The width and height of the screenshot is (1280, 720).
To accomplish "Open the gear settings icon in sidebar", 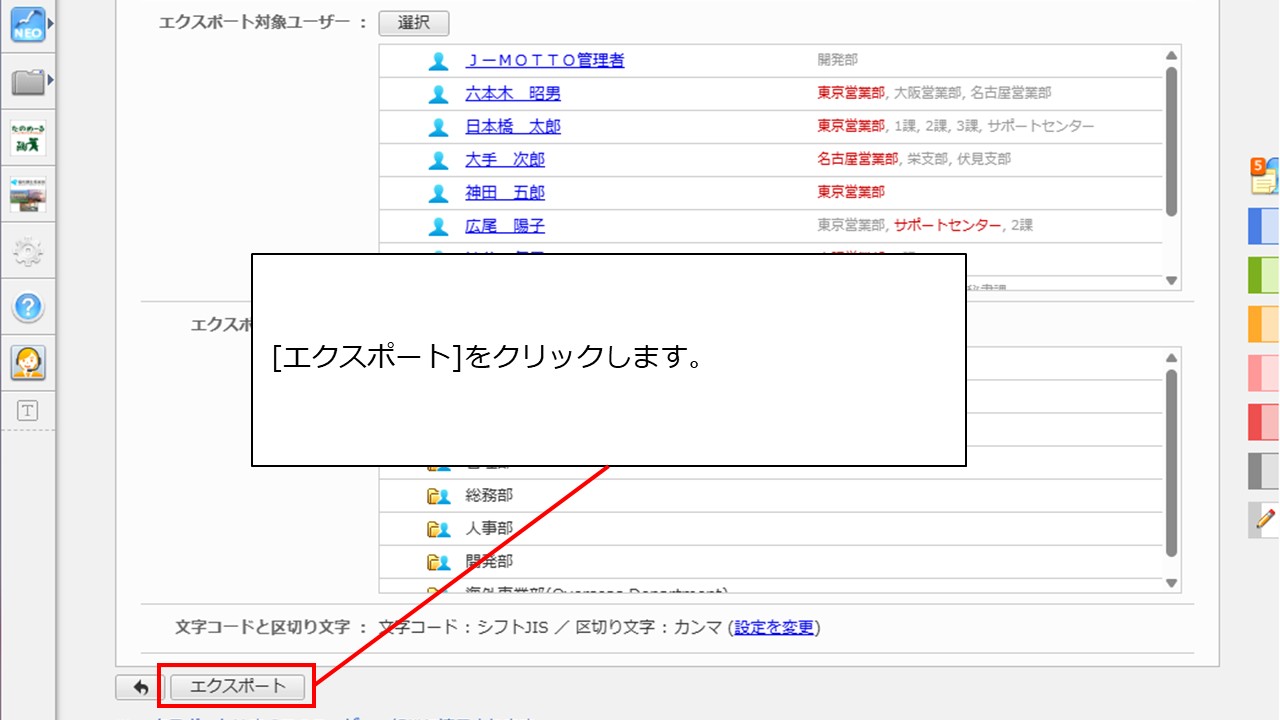I will point(28,252).
